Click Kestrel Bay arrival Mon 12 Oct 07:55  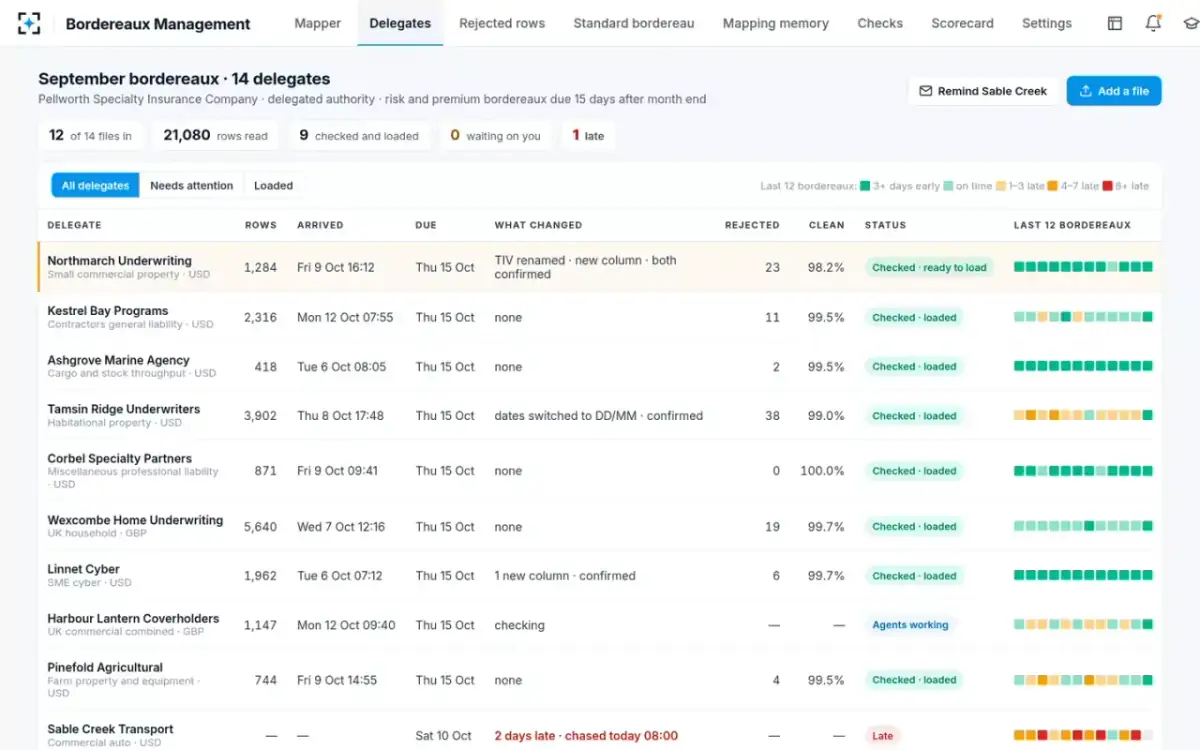(345, 318)
